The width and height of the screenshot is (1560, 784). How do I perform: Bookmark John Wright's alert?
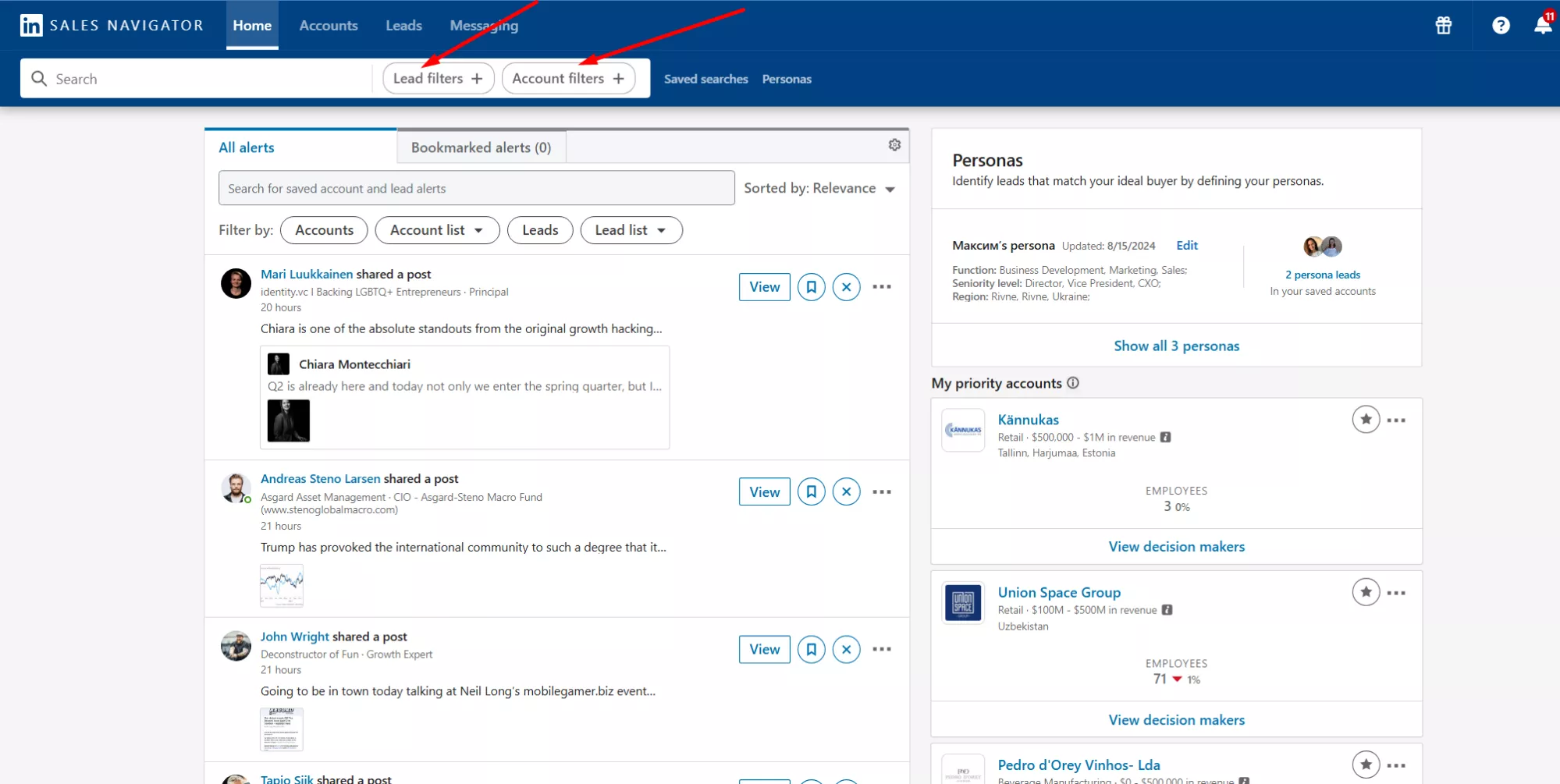point(811,649)
